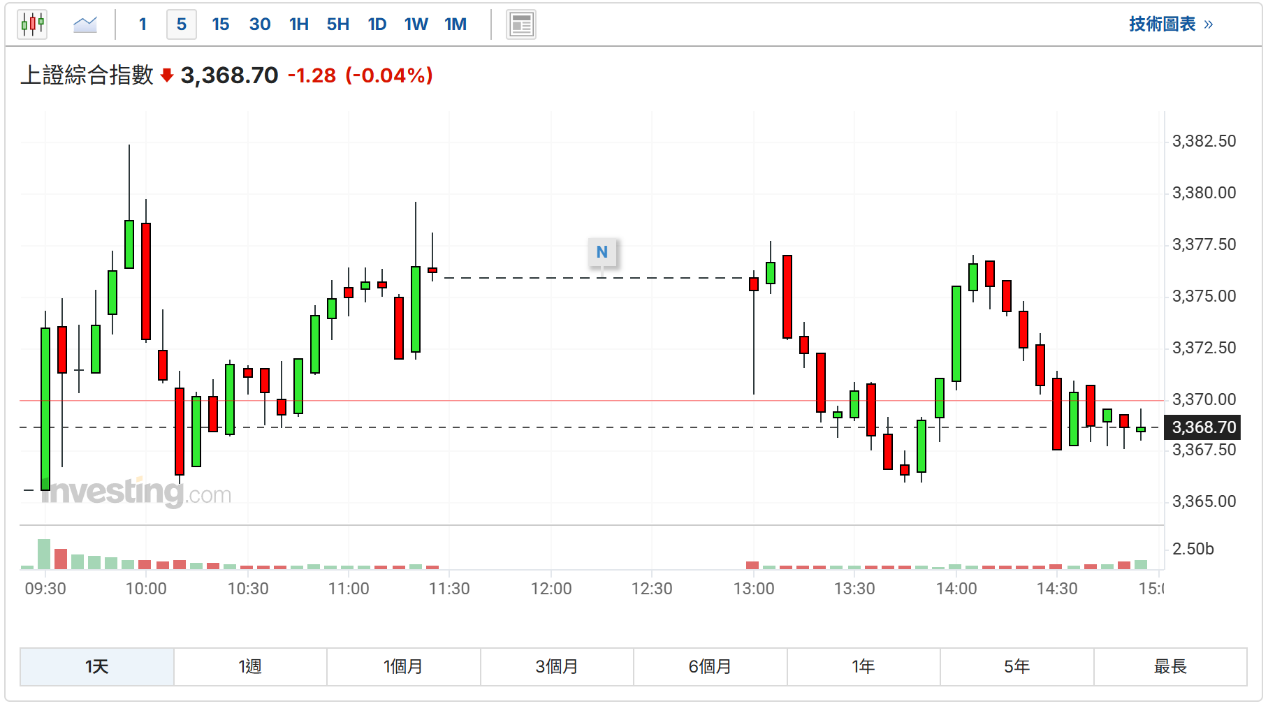This screenshot has width=1268, height=706.
Task: Click the 3,382.50 price axis label
Action: [1204, 142]
